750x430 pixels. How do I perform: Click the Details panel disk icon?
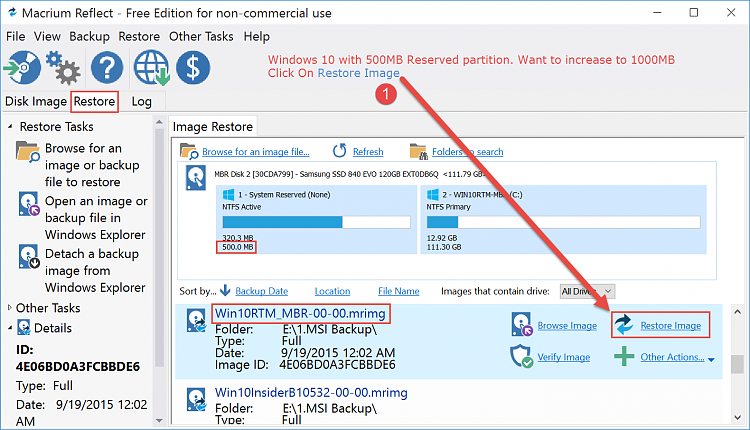(x=23, y=328)
